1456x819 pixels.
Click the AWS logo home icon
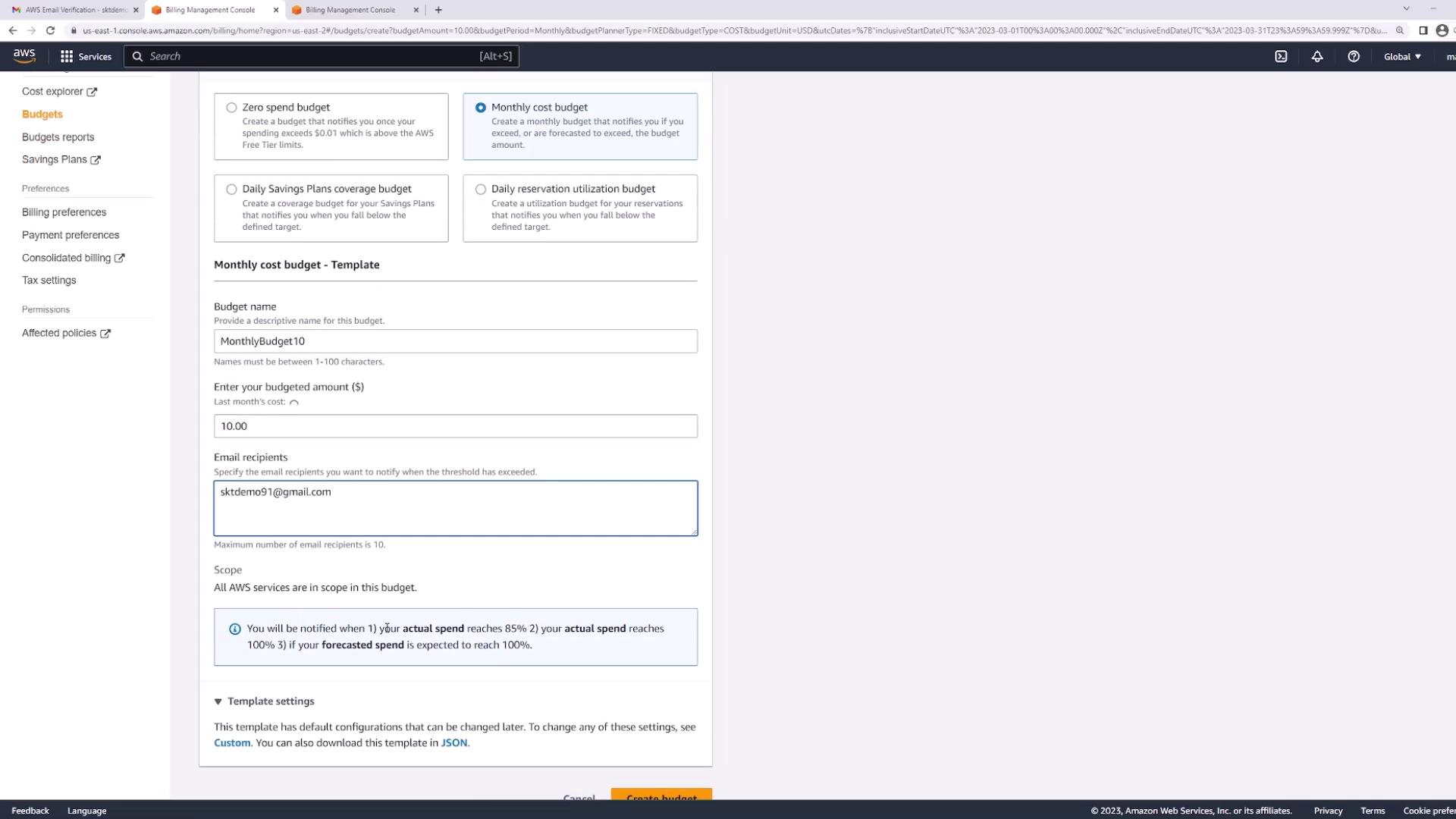(24, 56)
